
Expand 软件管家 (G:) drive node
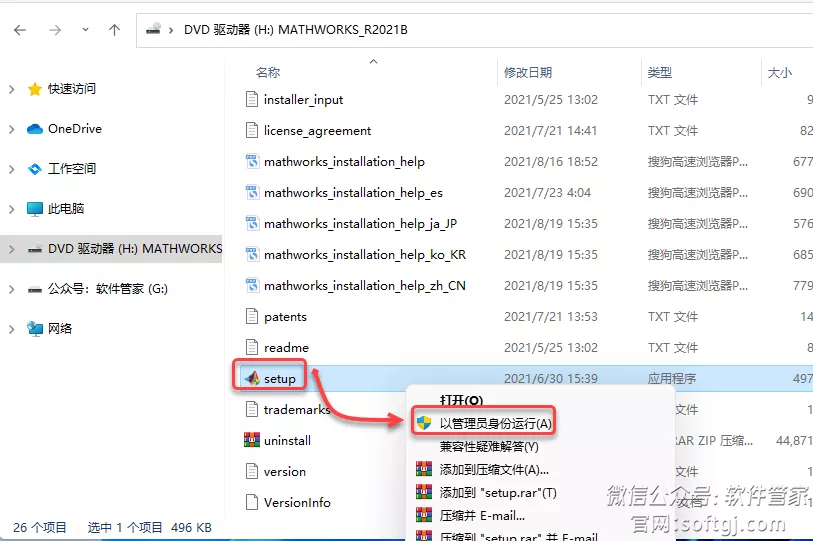click(x=11, y=289)
